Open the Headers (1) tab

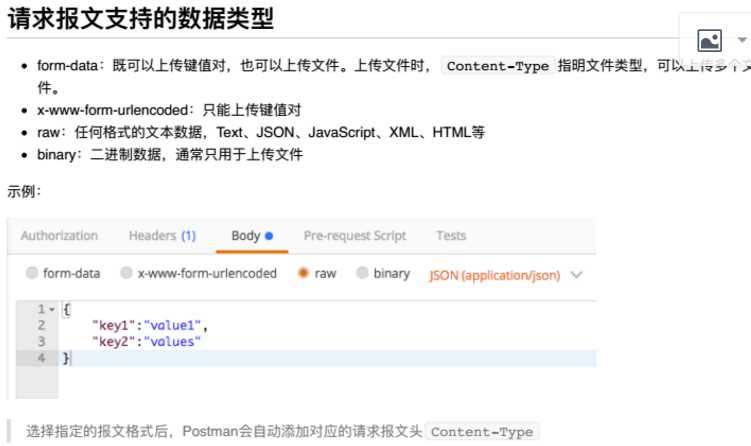162,236
